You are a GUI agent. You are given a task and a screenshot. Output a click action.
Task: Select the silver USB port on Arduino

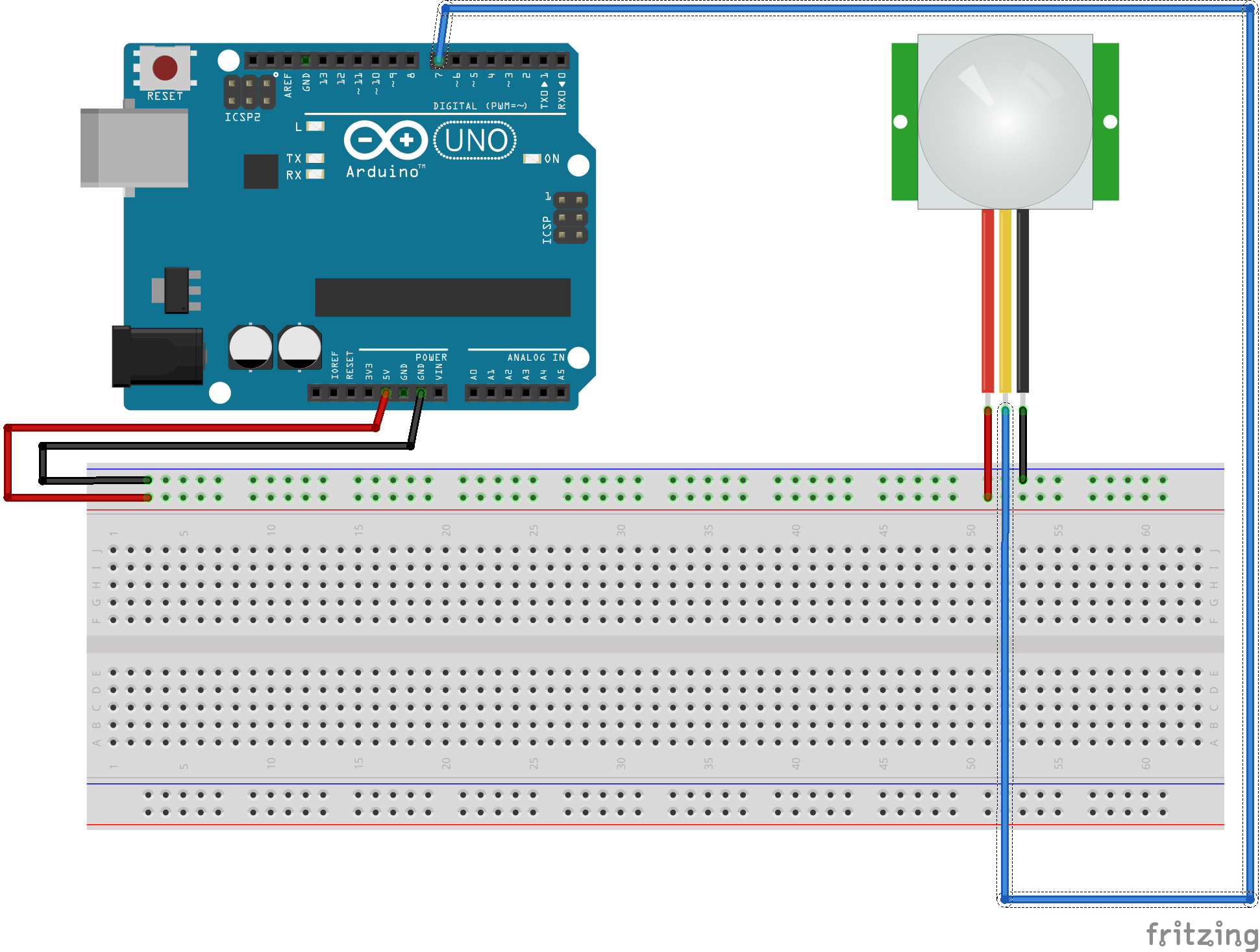click(134, 148)
